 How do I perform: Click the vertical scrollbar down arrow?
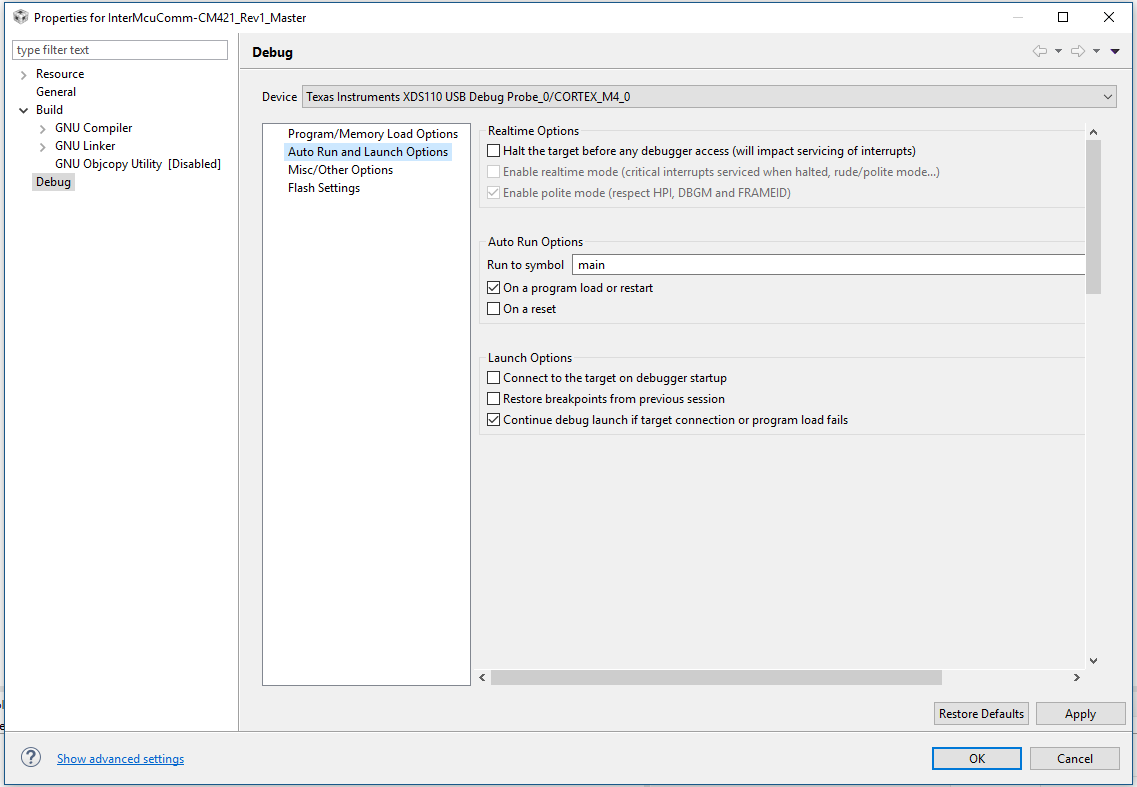pyautogui.click(x=1093, y=661)
